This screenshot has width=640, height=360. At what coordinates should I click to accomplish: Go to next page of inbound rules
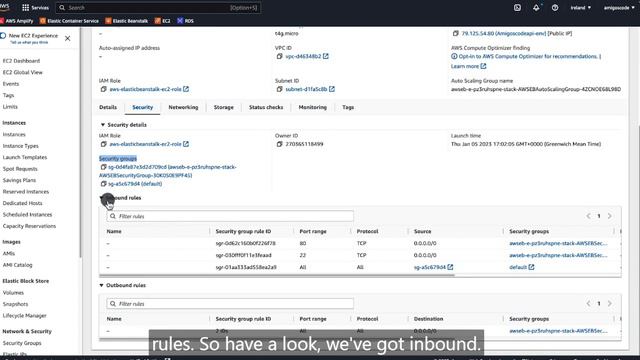point(609,216)
